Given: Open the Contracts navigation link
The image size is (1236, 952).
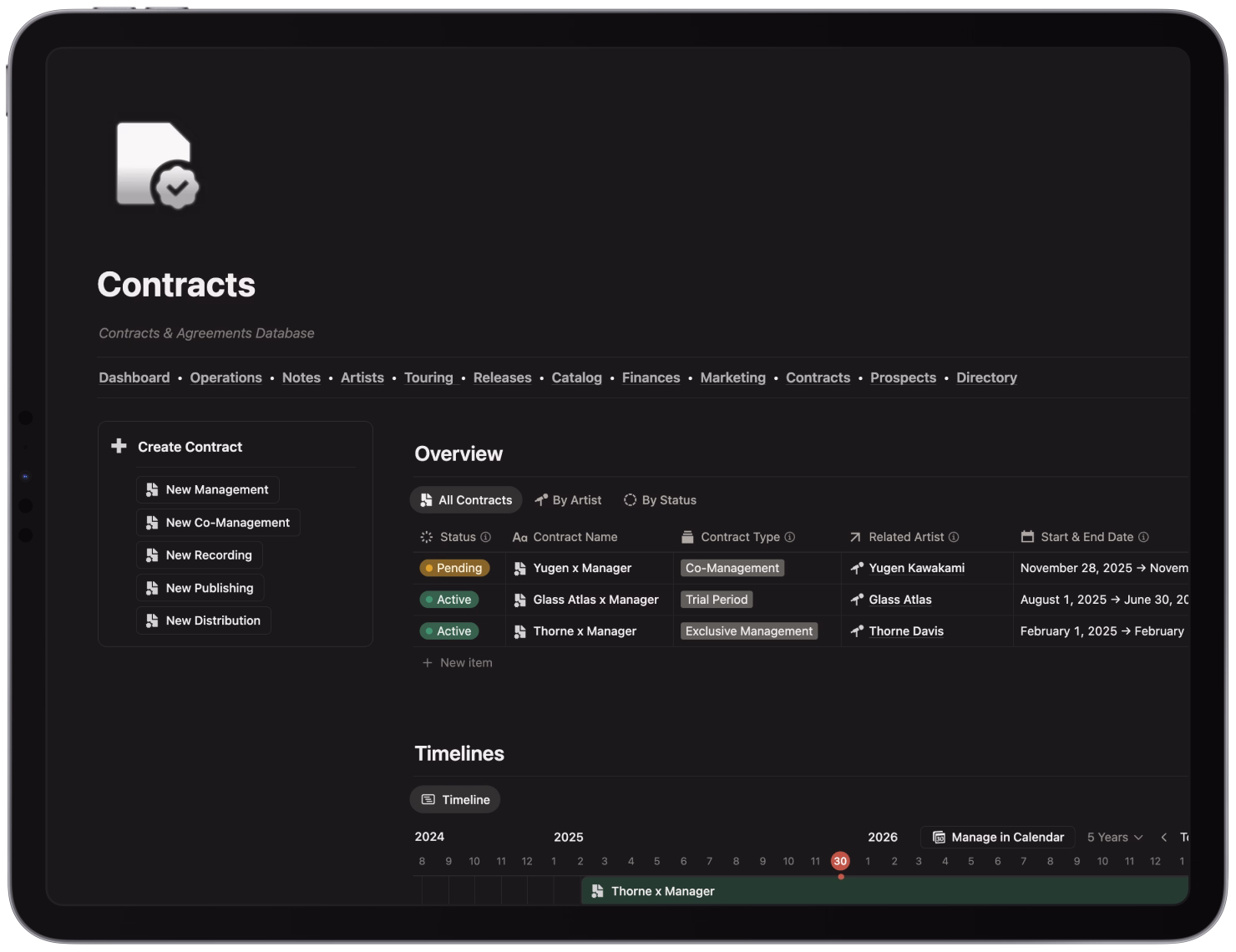Looking at the screenshot, I should click(818, 377).
